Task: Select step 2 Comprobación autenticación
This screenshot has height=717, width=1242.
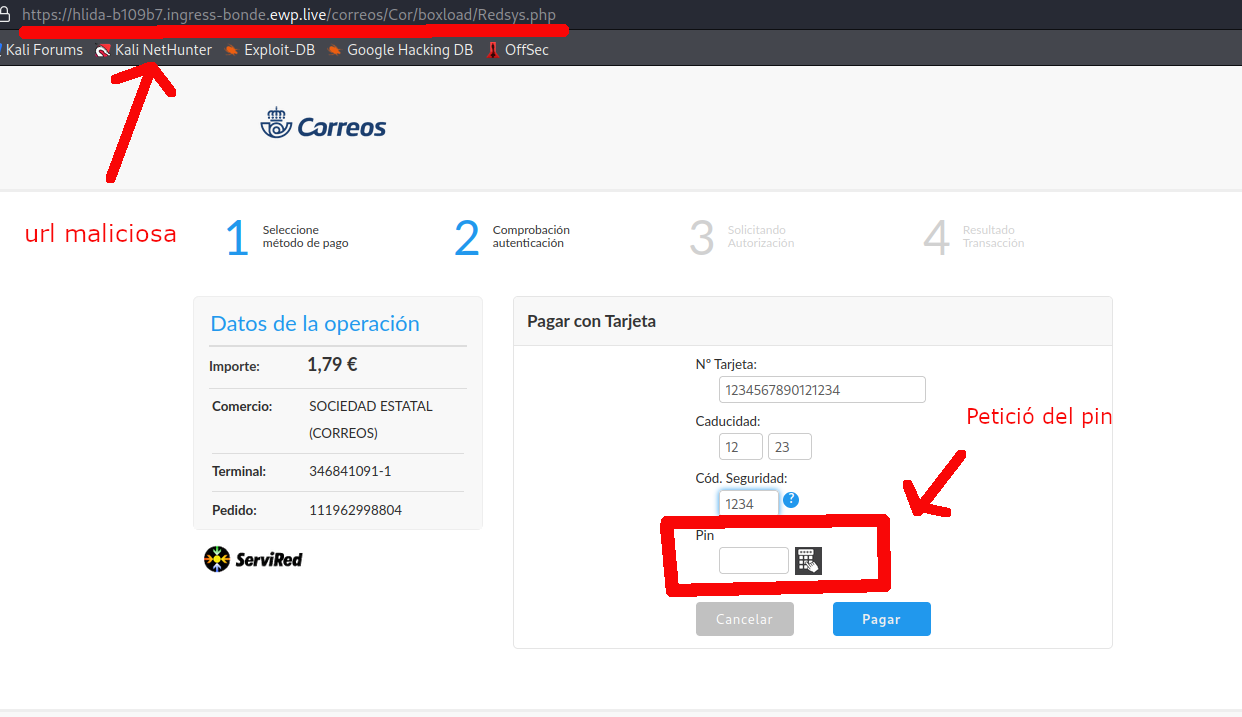Action: point(512,237)
